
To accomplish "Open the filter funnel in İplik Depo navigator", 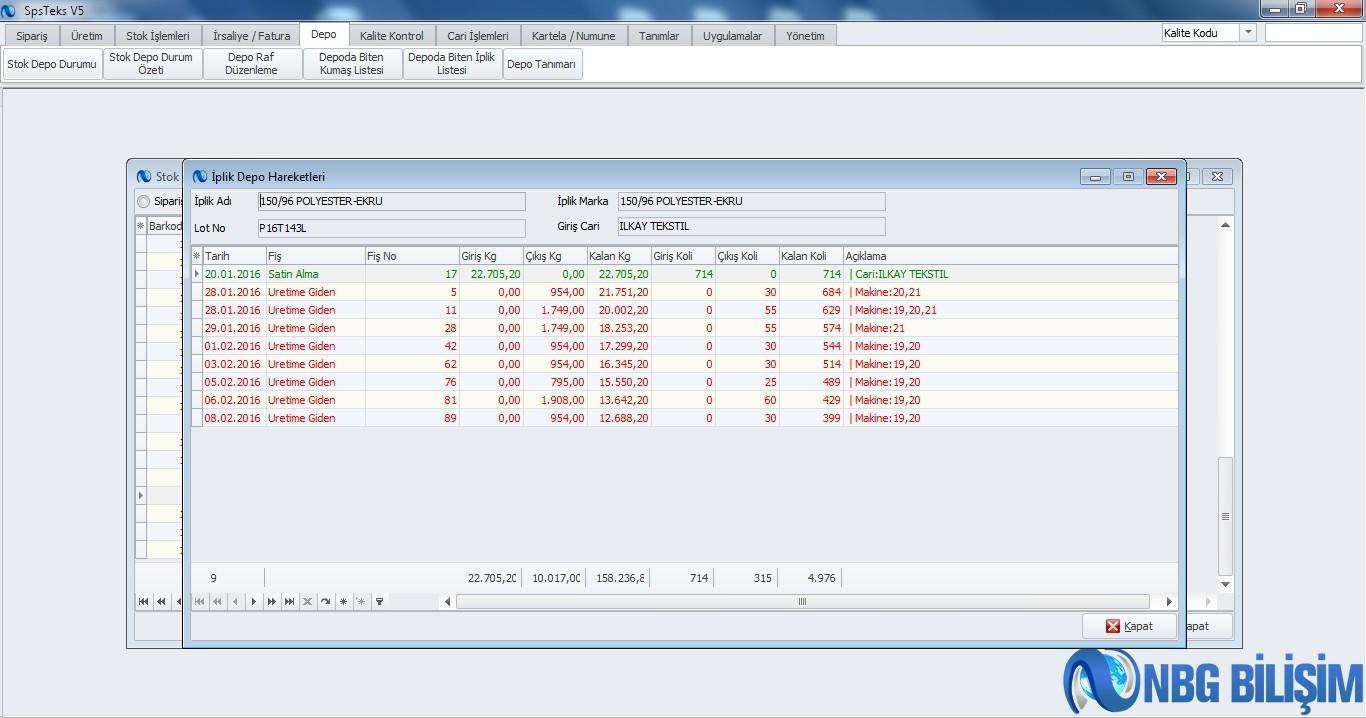I will [x=379, y=601].
